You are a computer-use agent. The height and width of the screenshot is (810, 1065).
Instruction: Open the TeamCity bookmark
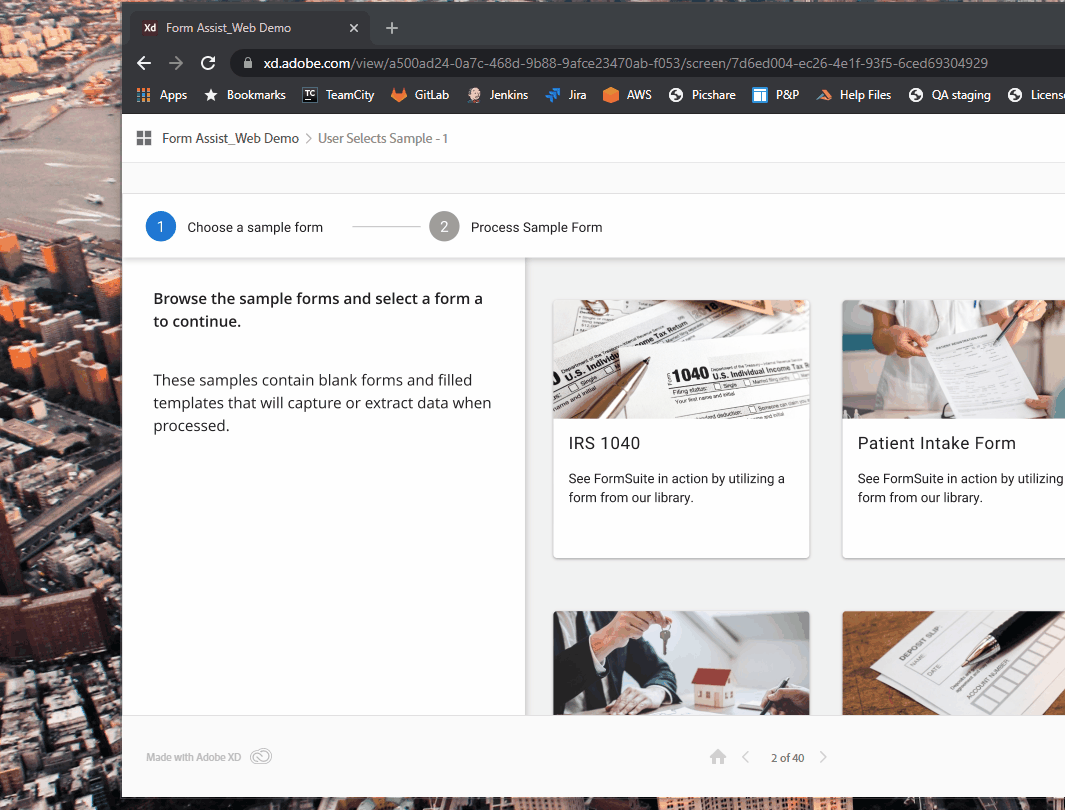point(338,95)
